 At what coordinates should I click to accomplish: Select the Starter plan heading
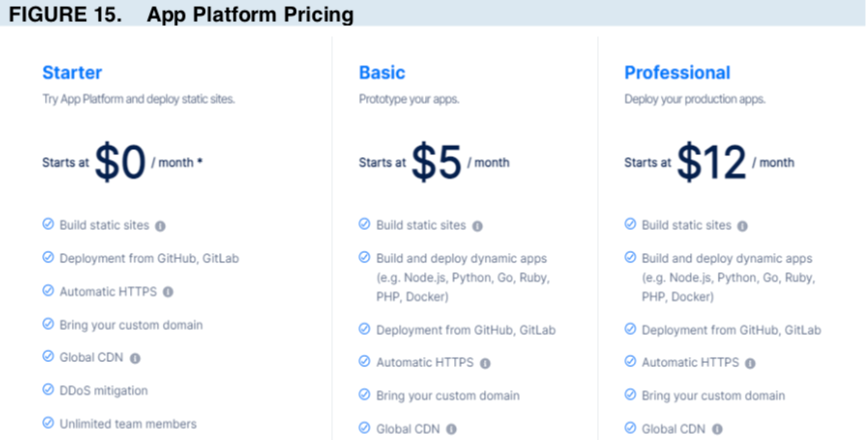72,73
